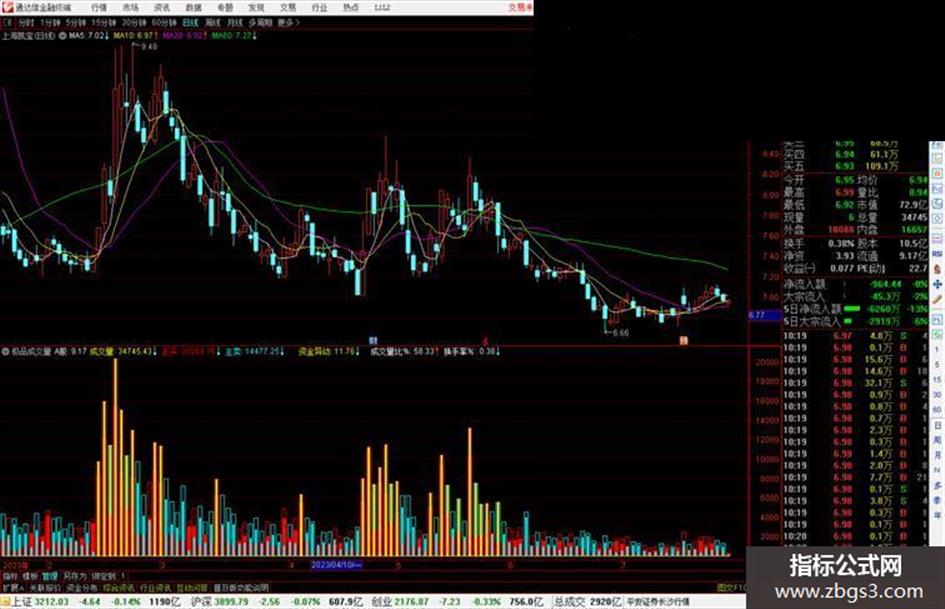
Task: Open the 数据 menu
Action: (x=193, y=8)
